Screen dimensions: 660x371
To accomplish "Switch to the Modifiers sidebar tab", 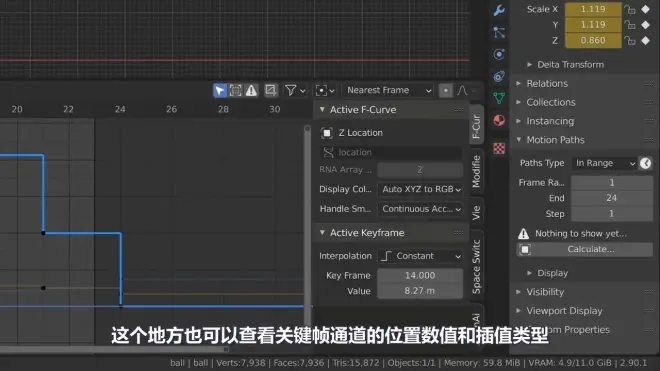I will (476, 171).
